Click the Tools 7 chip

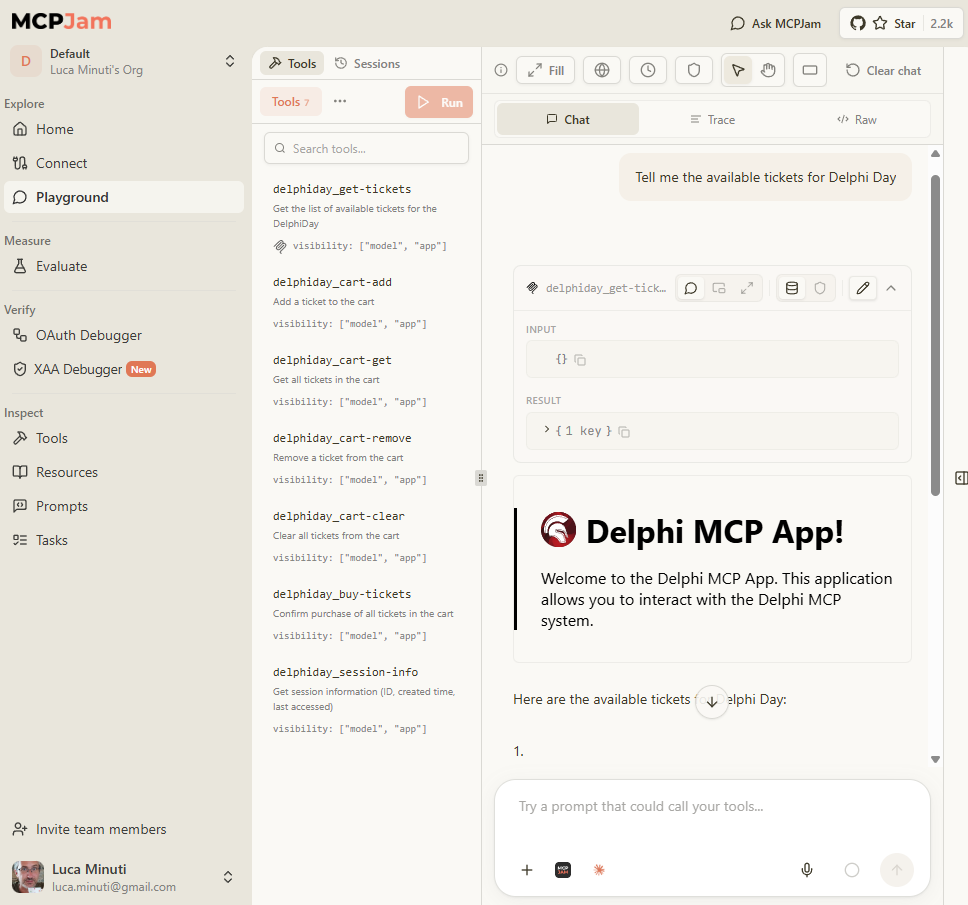(291, 102)
